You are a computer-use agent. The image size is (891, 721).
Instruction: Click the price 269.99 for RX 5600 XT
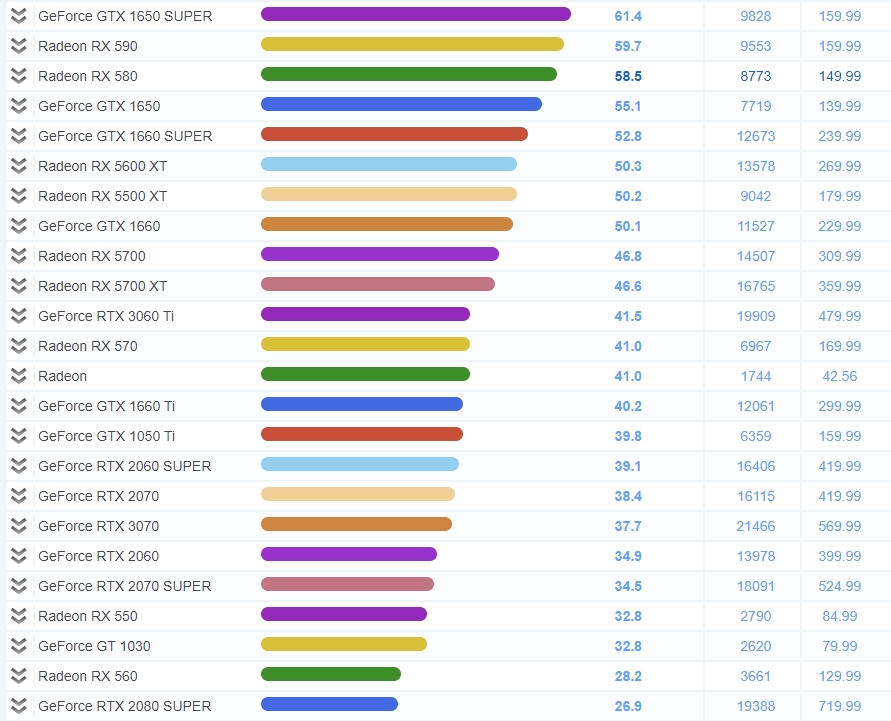[x=840, y=166]
